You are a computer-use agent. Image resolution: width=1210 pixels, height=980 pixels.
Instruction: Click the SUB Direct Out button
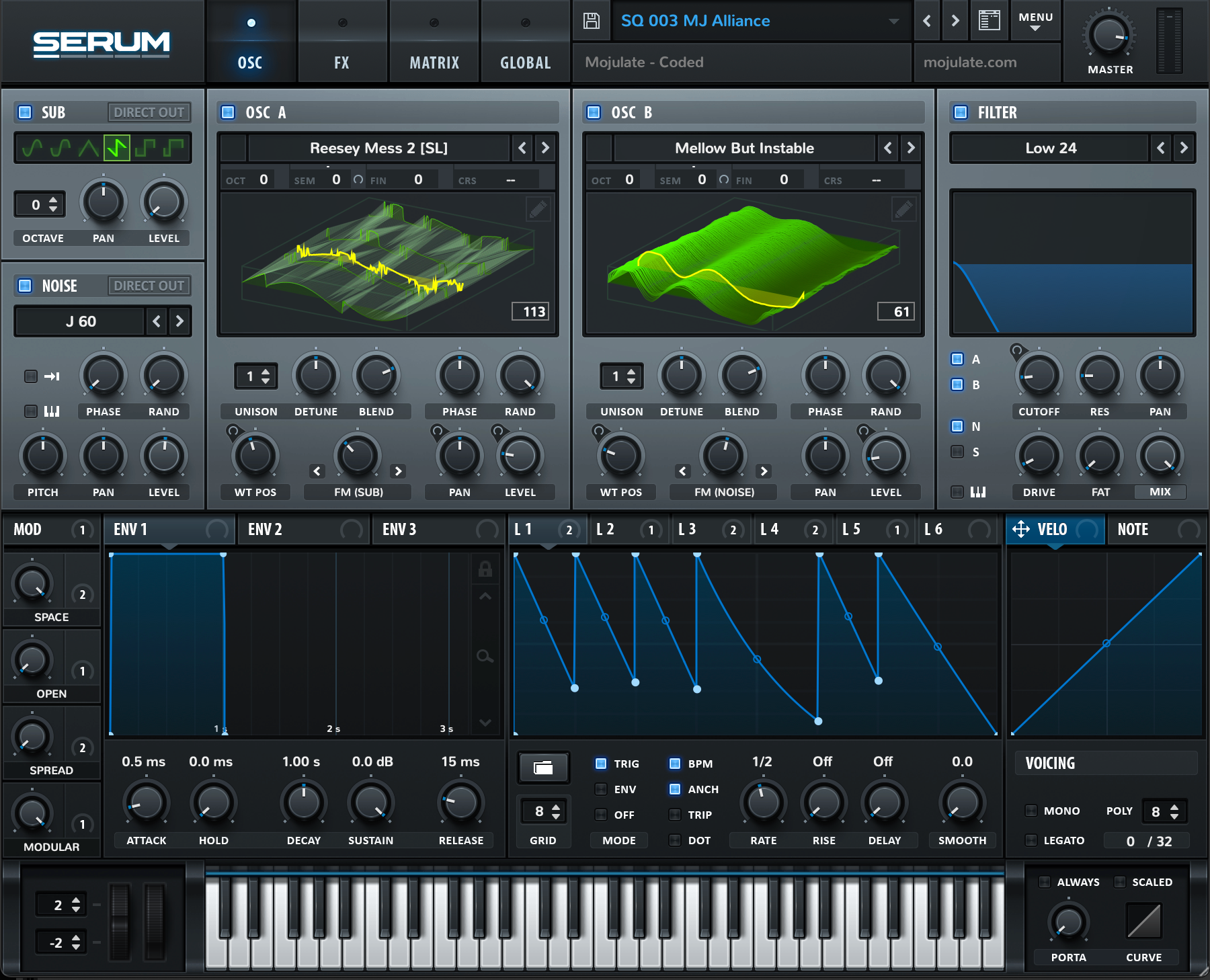tap(149, 112)
